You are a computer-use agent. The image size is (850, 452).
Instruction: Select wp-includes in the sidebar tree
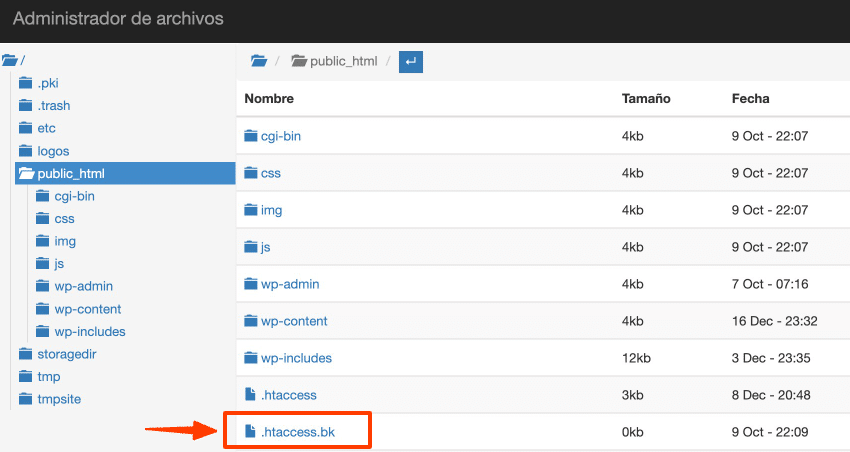(x=89, y=331)
